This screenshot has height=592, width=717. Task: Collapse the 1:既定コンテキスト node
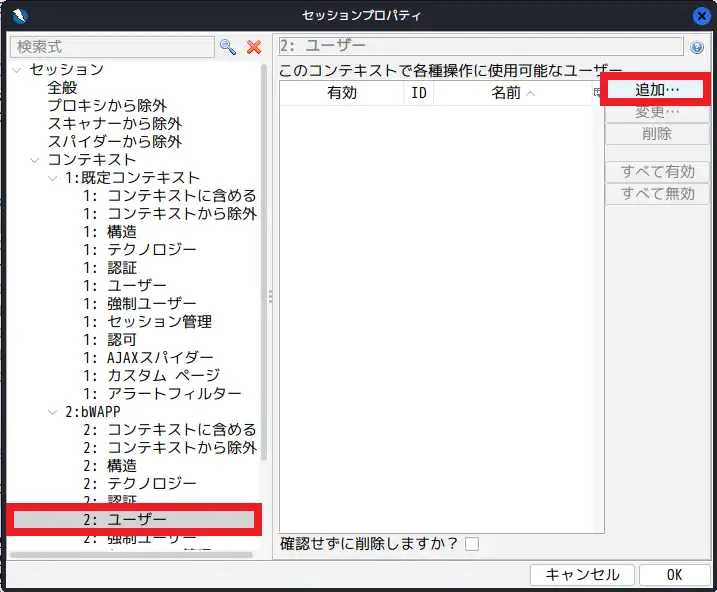54,178
